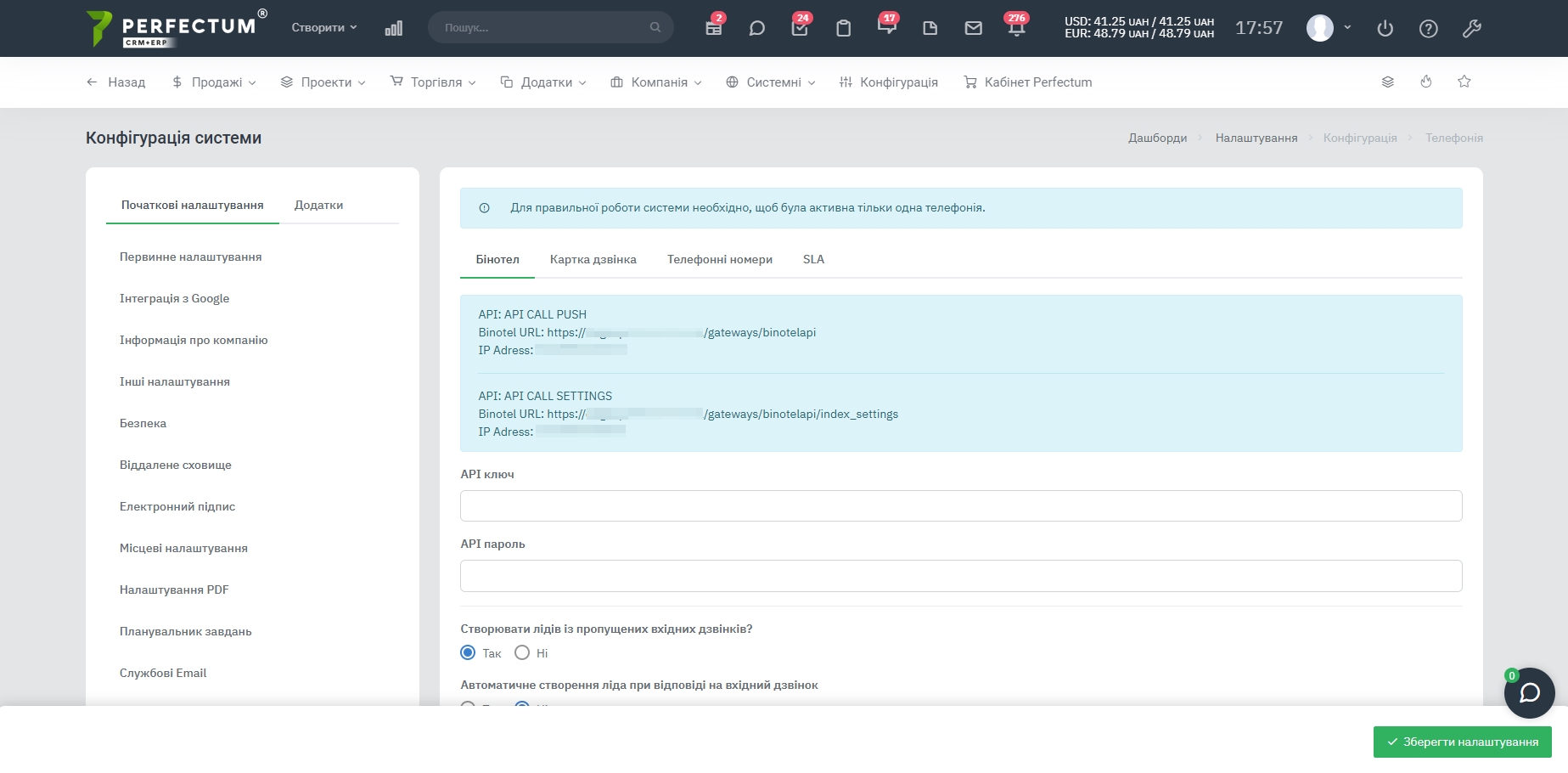
Task: Select Так for creating leads from missed calls
Action: coord(468,652)
